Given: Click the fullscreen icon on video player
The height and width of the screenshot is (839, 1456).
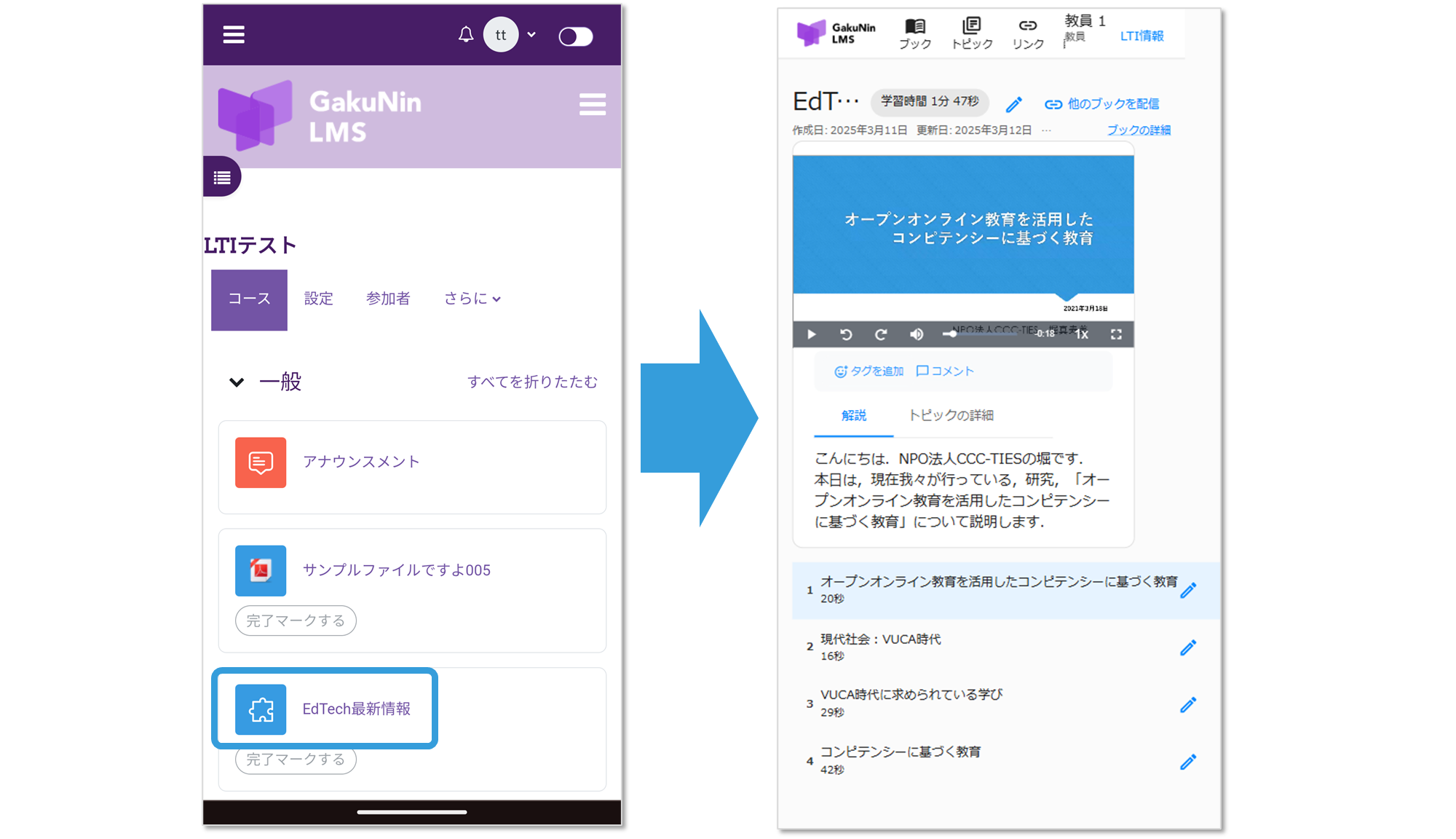Looking at the screenshot, I should tap(1116, 334).
